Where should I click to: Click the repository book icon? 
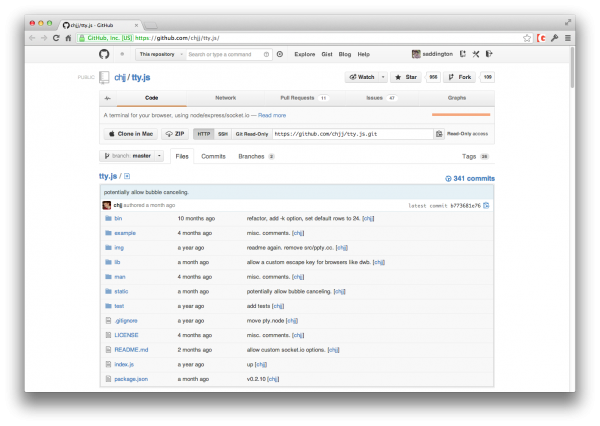click(104, 77)
